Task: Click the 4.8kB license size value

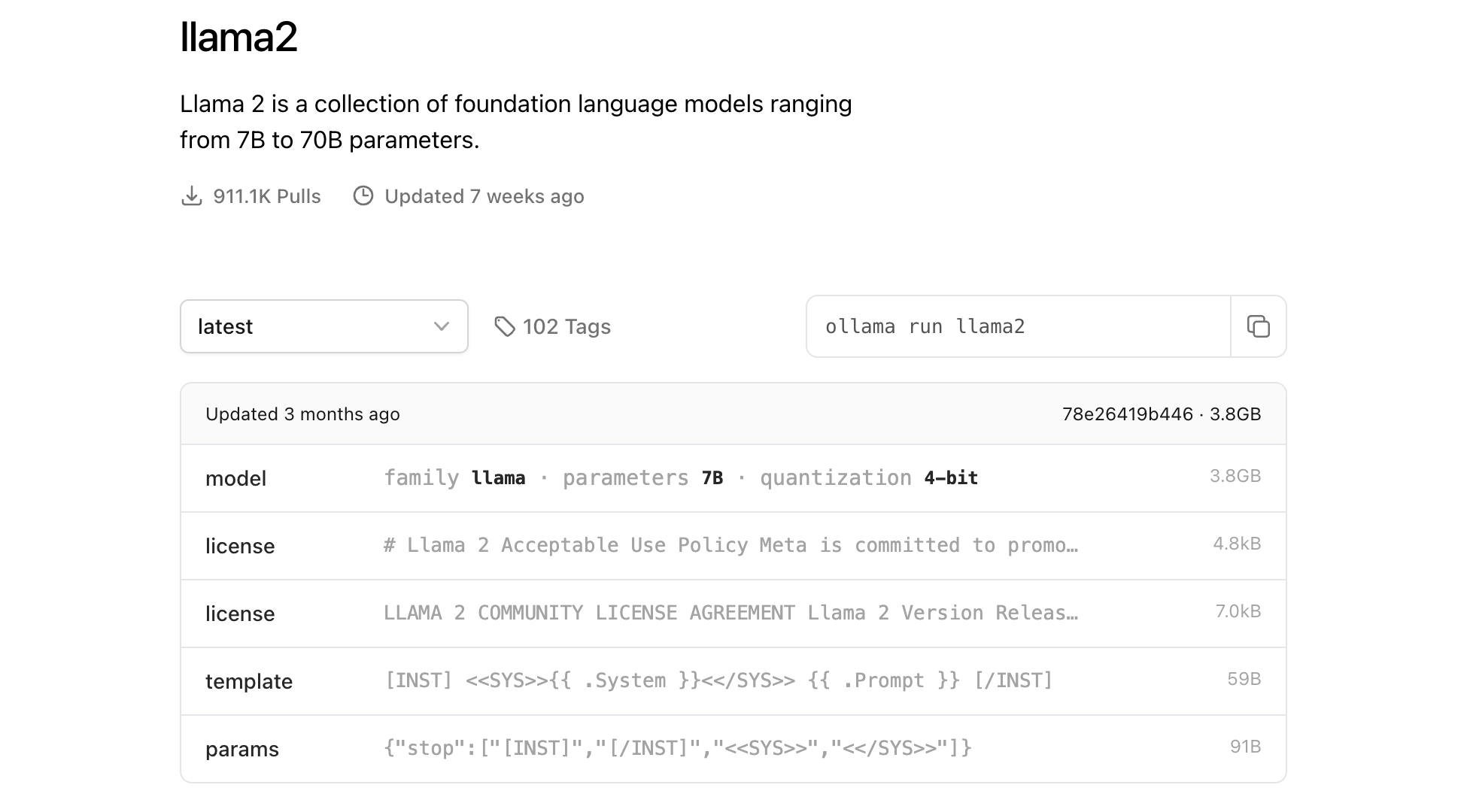Action: (x=1237, y=544)
